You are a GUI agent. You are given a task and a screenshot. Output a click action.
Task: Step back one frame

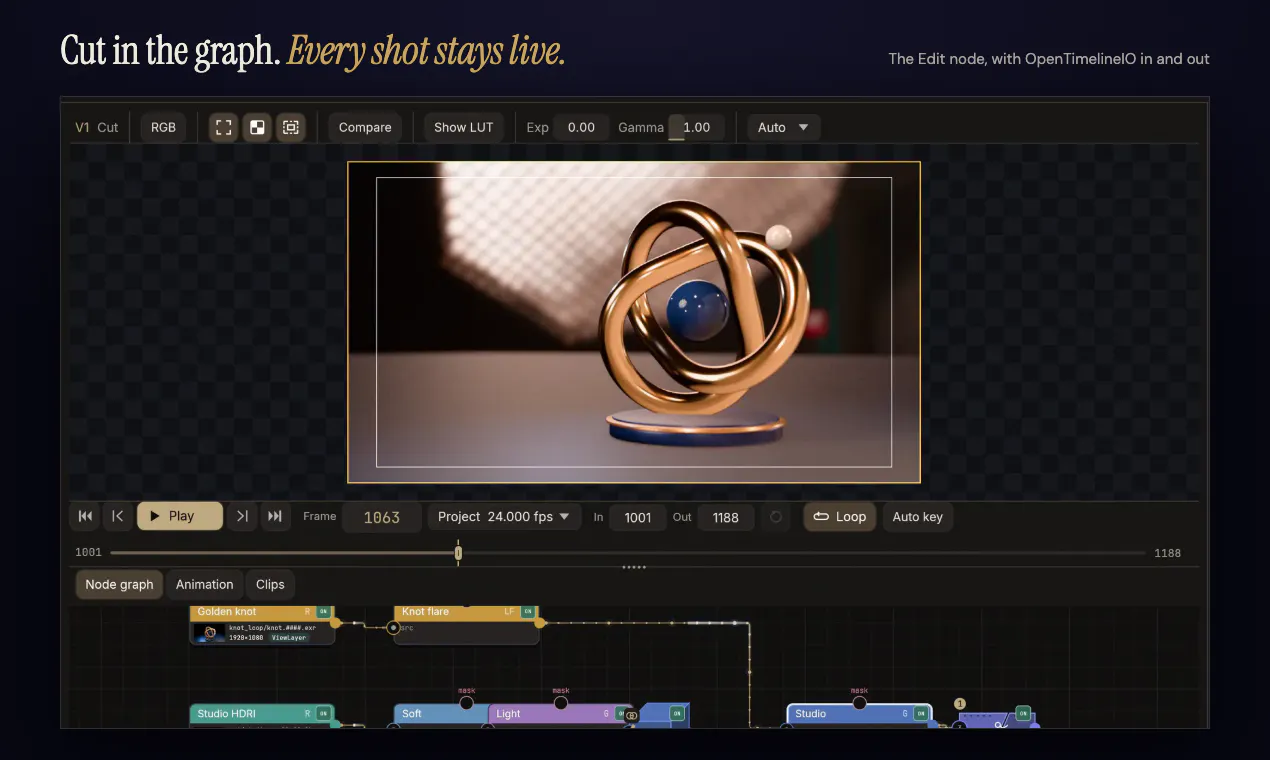tap(118, 516)
